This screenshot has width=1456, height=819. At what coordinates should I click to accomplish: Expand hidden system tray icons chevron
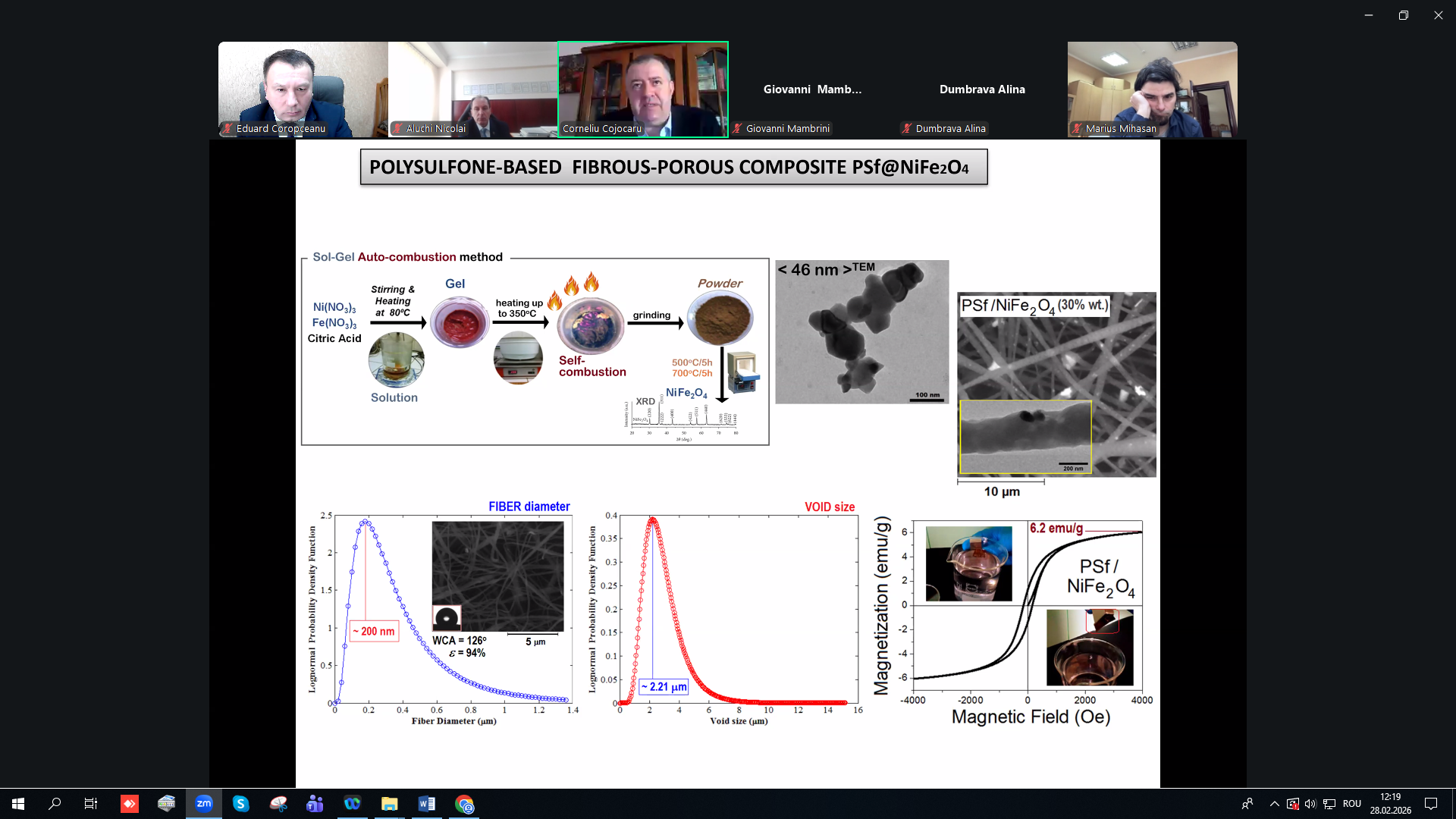click(1275, 804)
